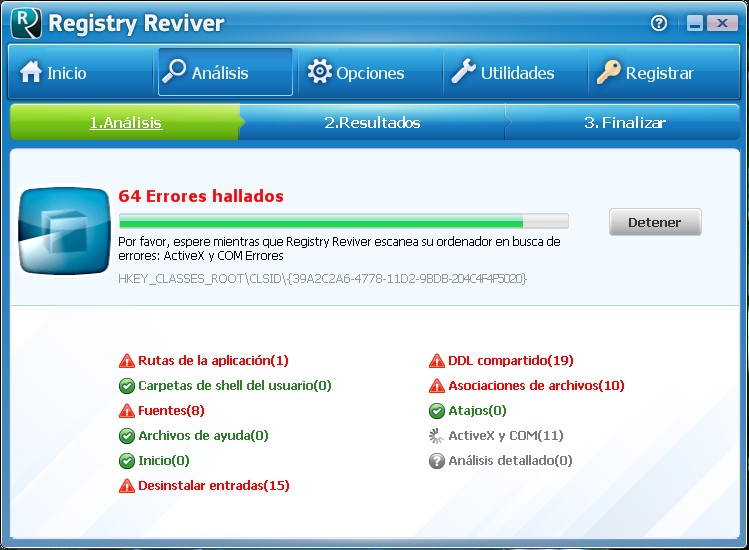Go to step 3.Finalizar

click(624, 122)
